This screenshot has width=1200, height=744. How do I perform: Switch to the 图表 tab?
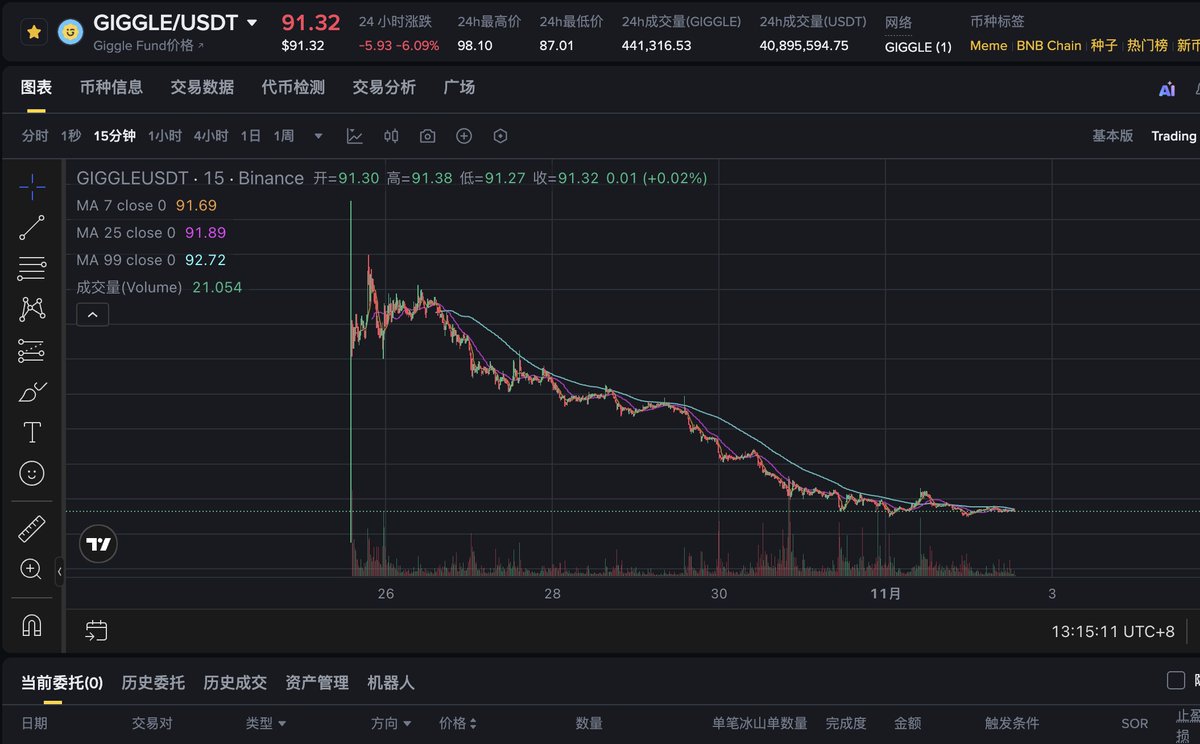36,88
